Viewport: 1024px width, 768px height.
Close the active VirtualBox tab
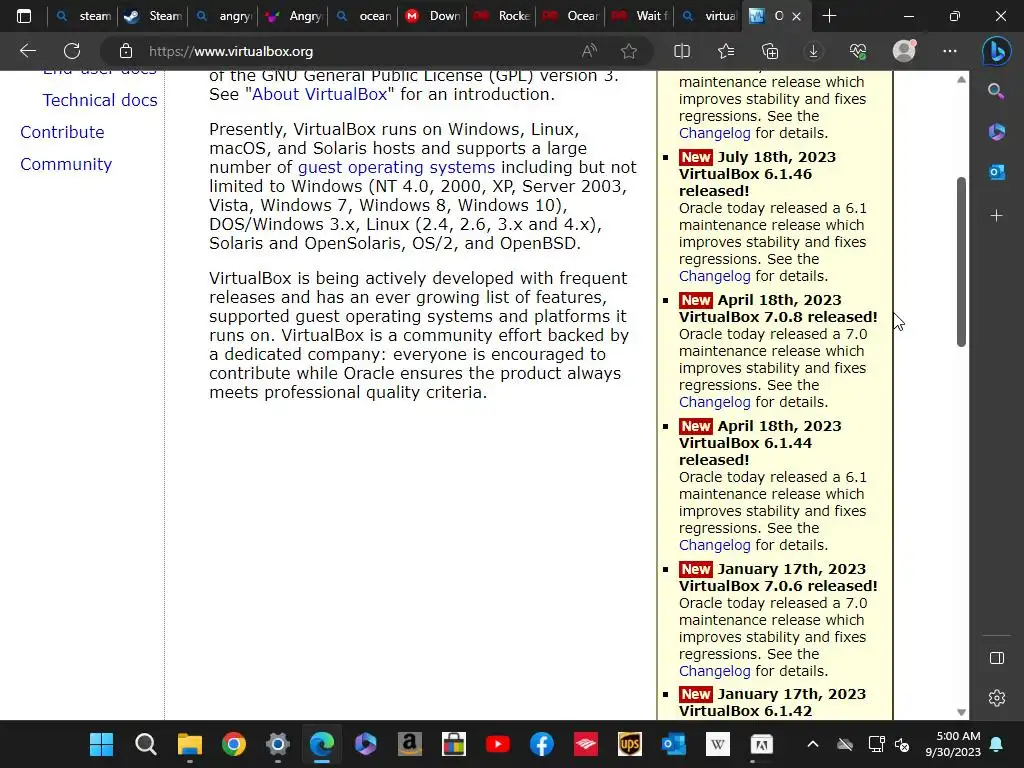pyautogui.click(x=796, y=16)
